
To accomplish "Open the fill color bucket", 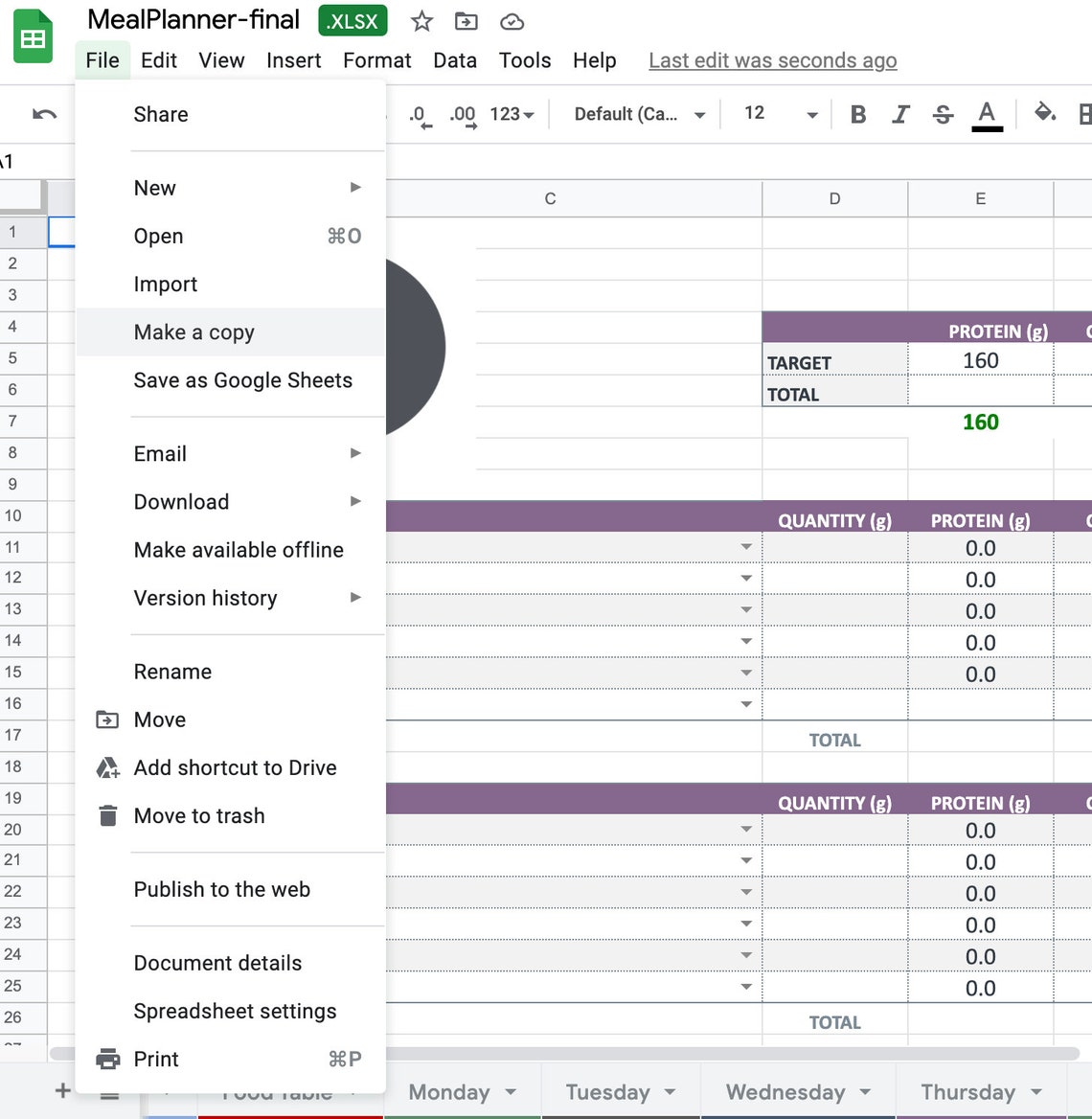I will pos(1045,113).
